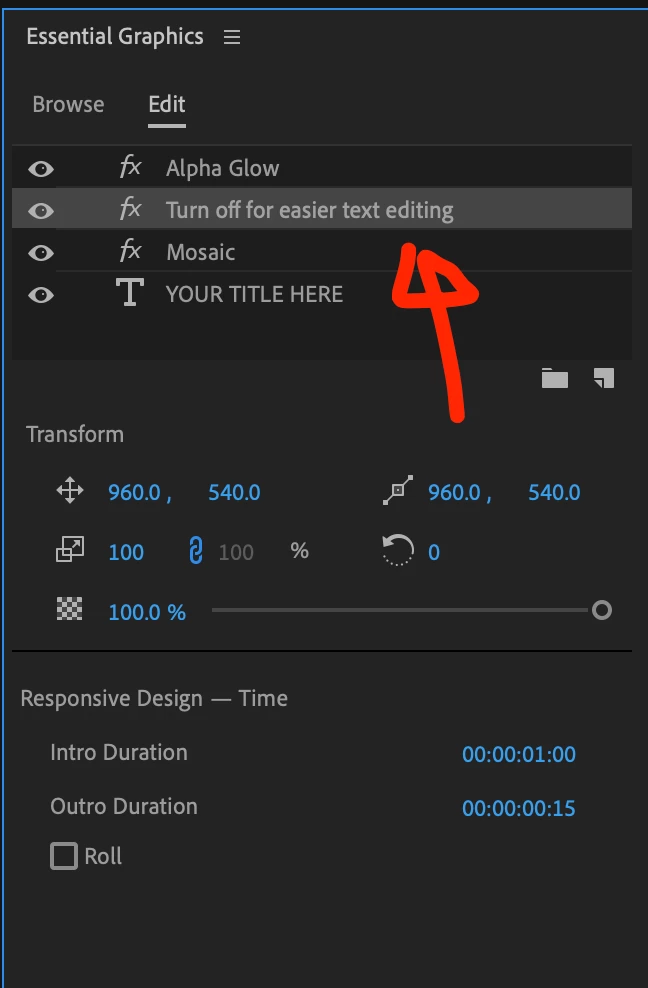Select the Alpha Glow layer row

coord(321,168)
